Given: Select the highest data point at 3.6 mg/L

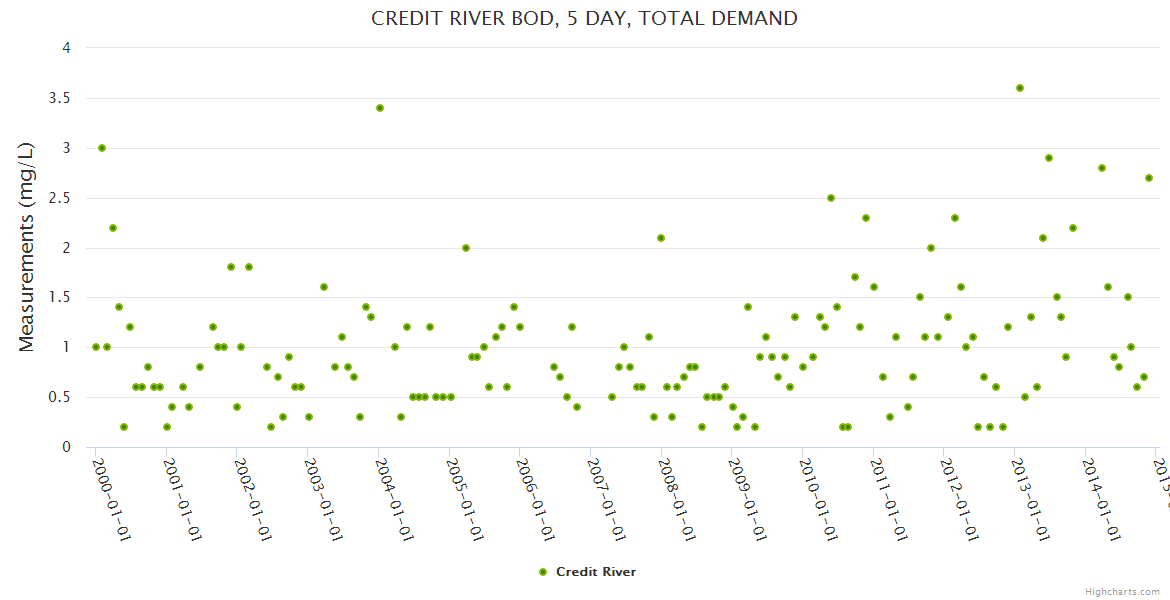Looking at the screenshot, I should [x=1019, y=88].
